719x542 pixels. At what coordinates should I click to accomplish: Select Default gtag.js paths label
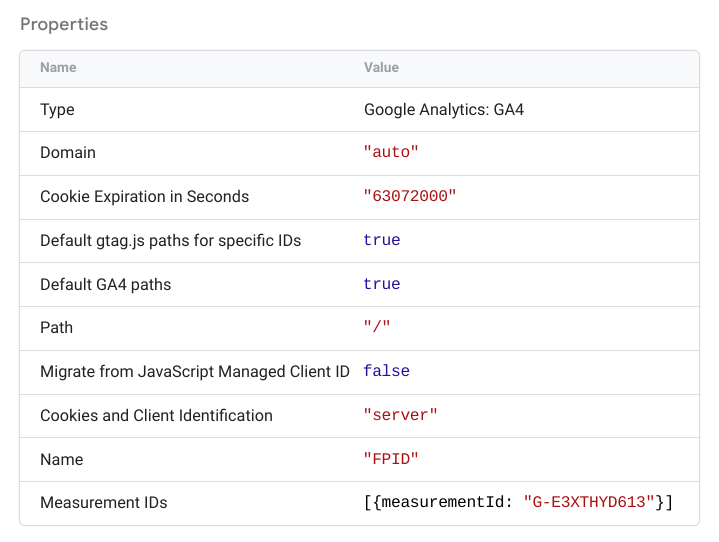click(170, 241)
